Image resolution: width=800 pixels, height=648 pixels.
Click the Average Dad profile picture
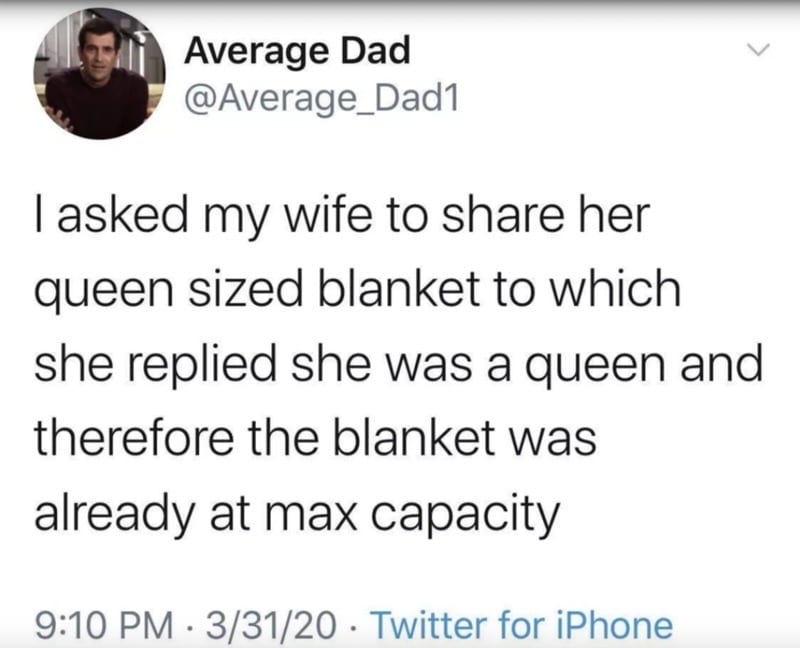point(99,74)
